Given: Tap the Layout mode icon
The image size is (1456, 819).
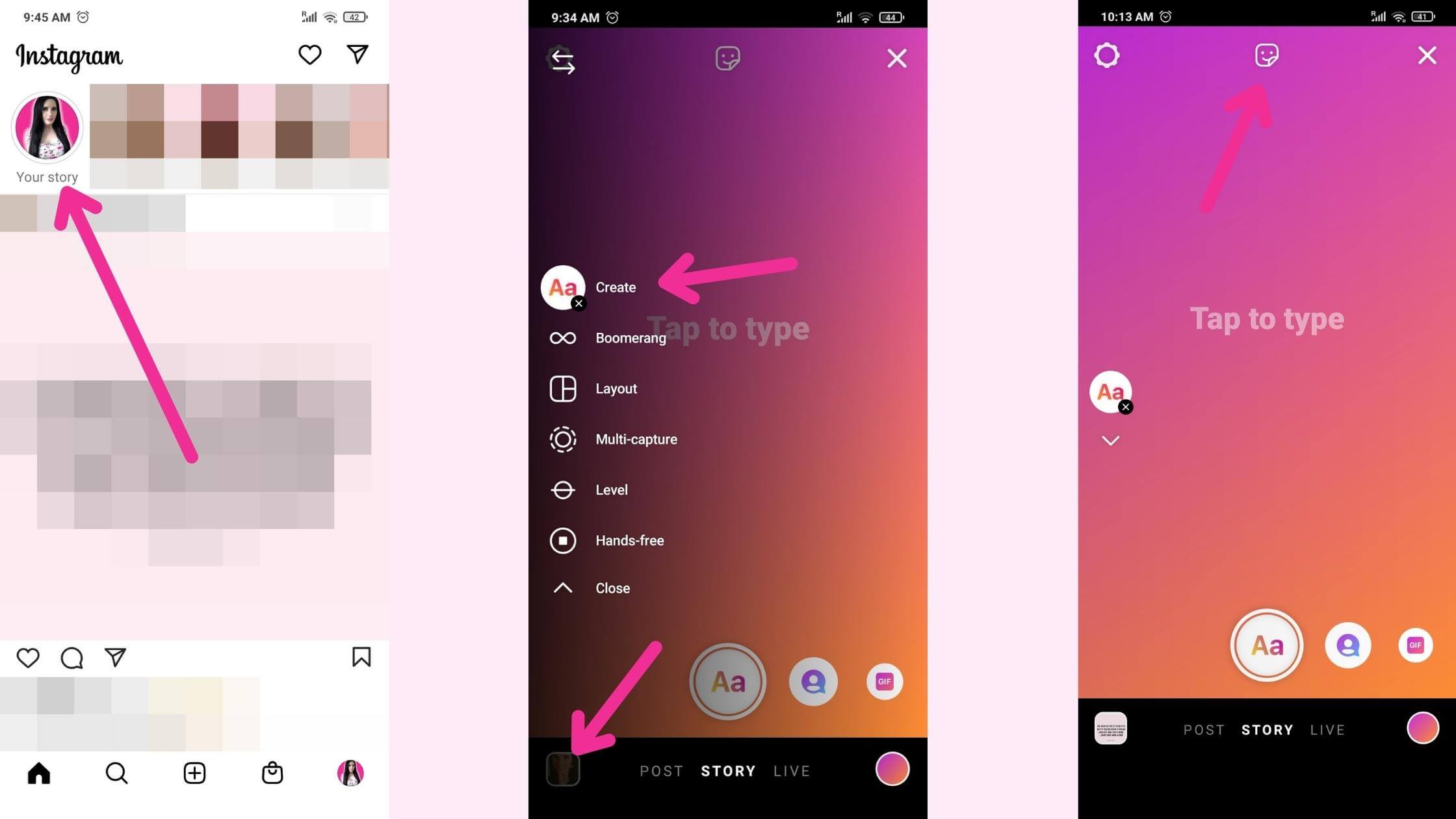Looking at the screenshot, I should coord(562,388).
